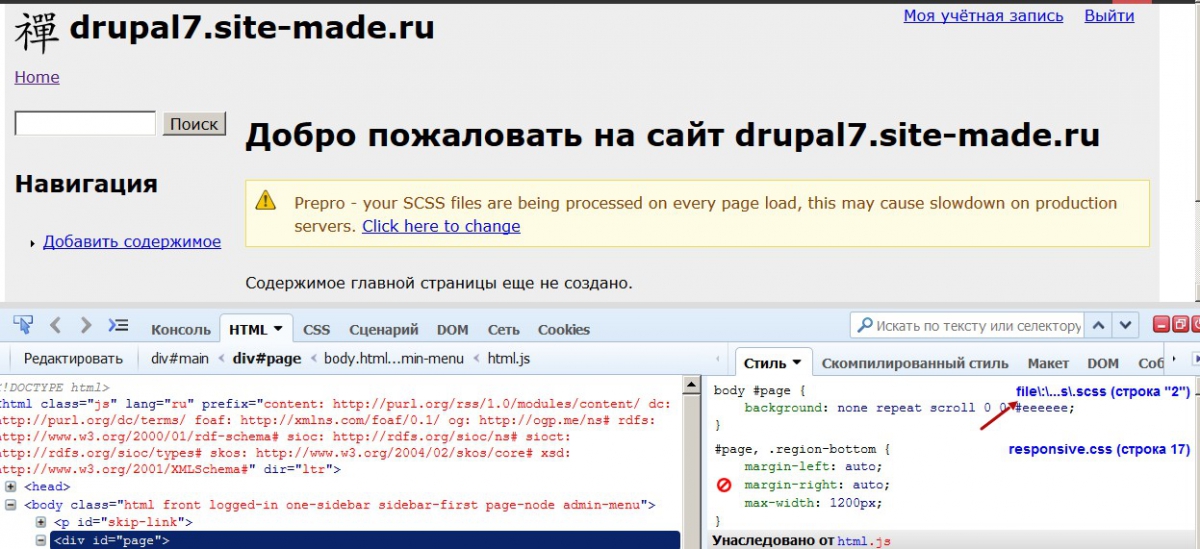Screen dimensions: 1200x549
Task: Open the file:\...s\.scss source link
Action: click(1102, 392)
